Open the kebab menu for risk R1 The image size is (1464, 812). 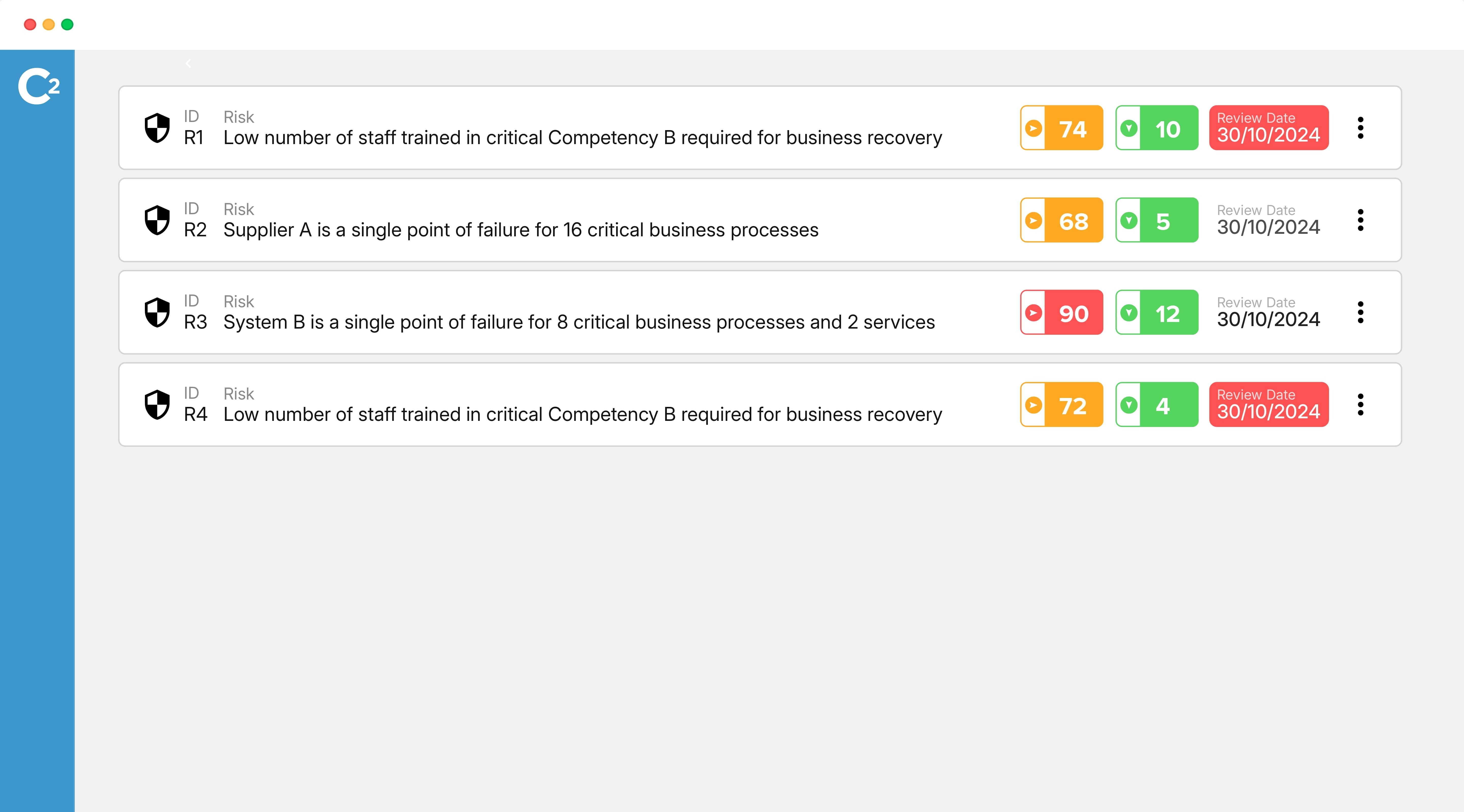click(1361, 128)
